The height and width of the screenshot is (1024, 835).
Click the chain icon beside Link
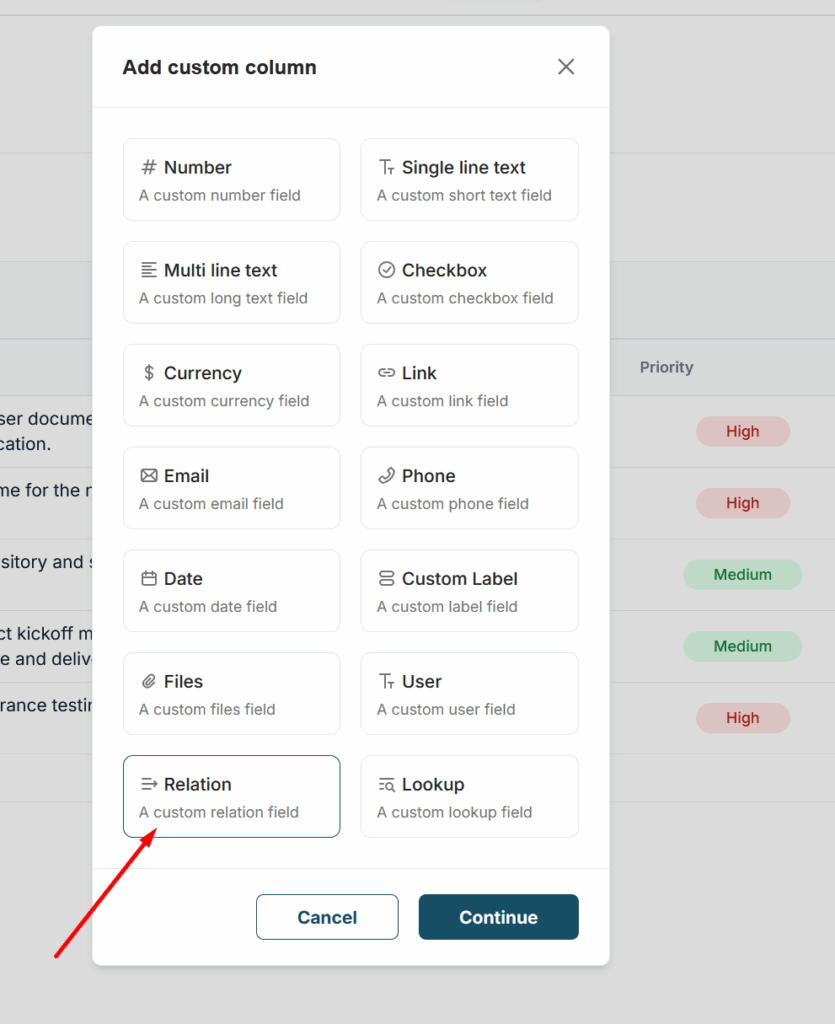click(x=387, y=374)
